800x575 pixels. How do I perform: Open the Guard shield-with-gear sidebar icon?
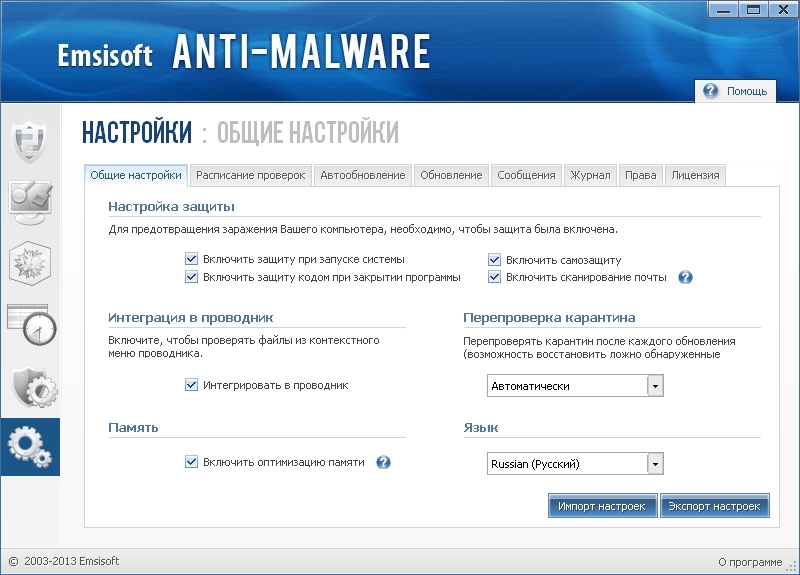34,386
